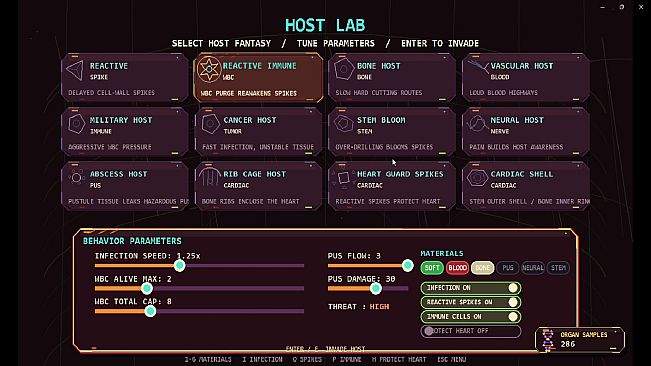
Task: Click the Stem Bloom cell icon
Action: 343,124
